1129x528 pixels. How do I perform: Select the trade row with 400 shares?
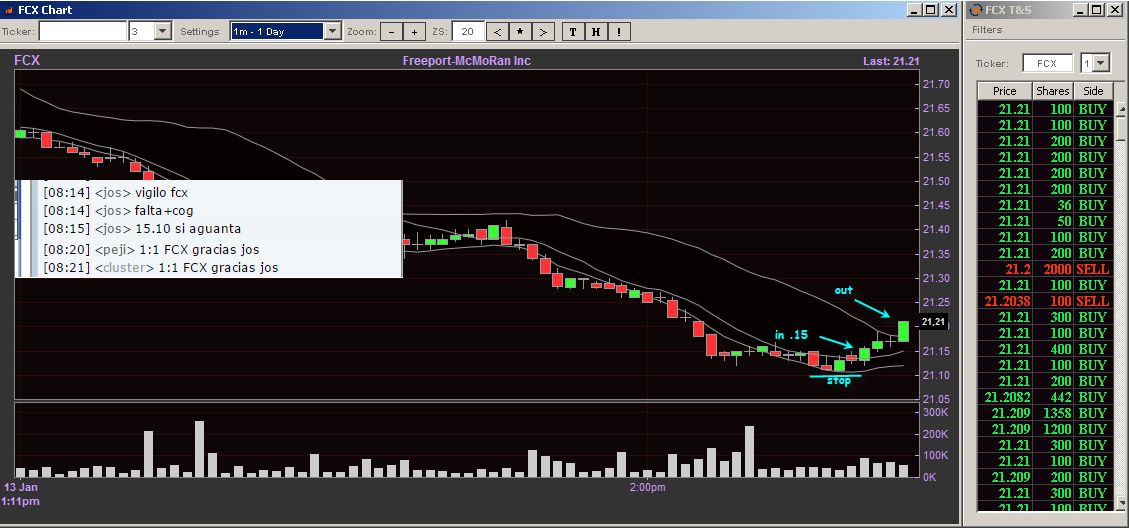1045,349
